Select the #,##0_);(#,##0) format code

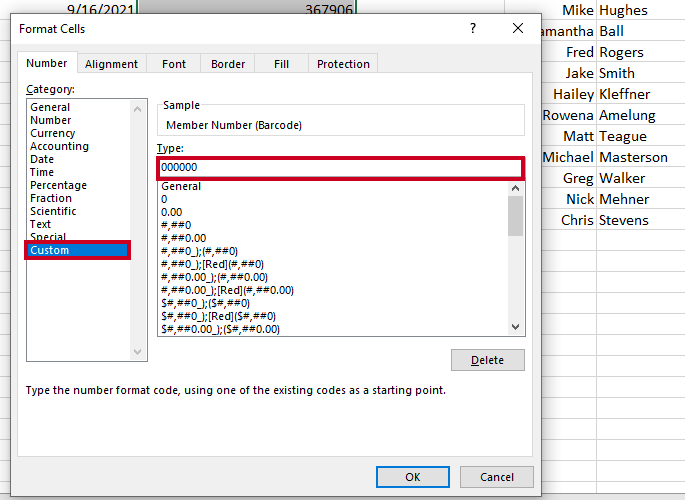pyautogui.click(x=199, y=251)
